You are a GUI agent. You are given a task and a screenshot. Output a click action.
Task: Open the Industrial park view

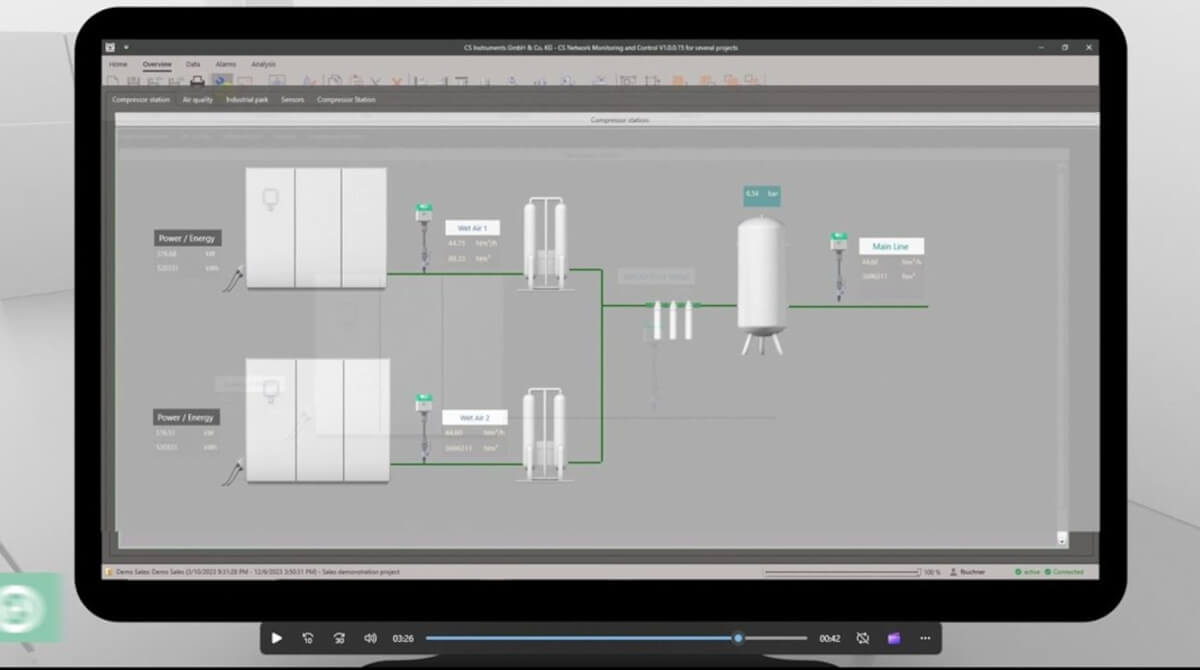pyautogui.click(x=247, y=100)
